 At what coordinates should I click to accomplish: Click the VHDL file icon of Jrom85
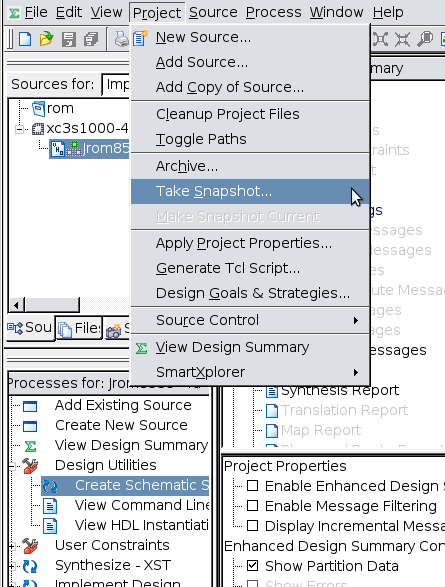click(58, 149)
